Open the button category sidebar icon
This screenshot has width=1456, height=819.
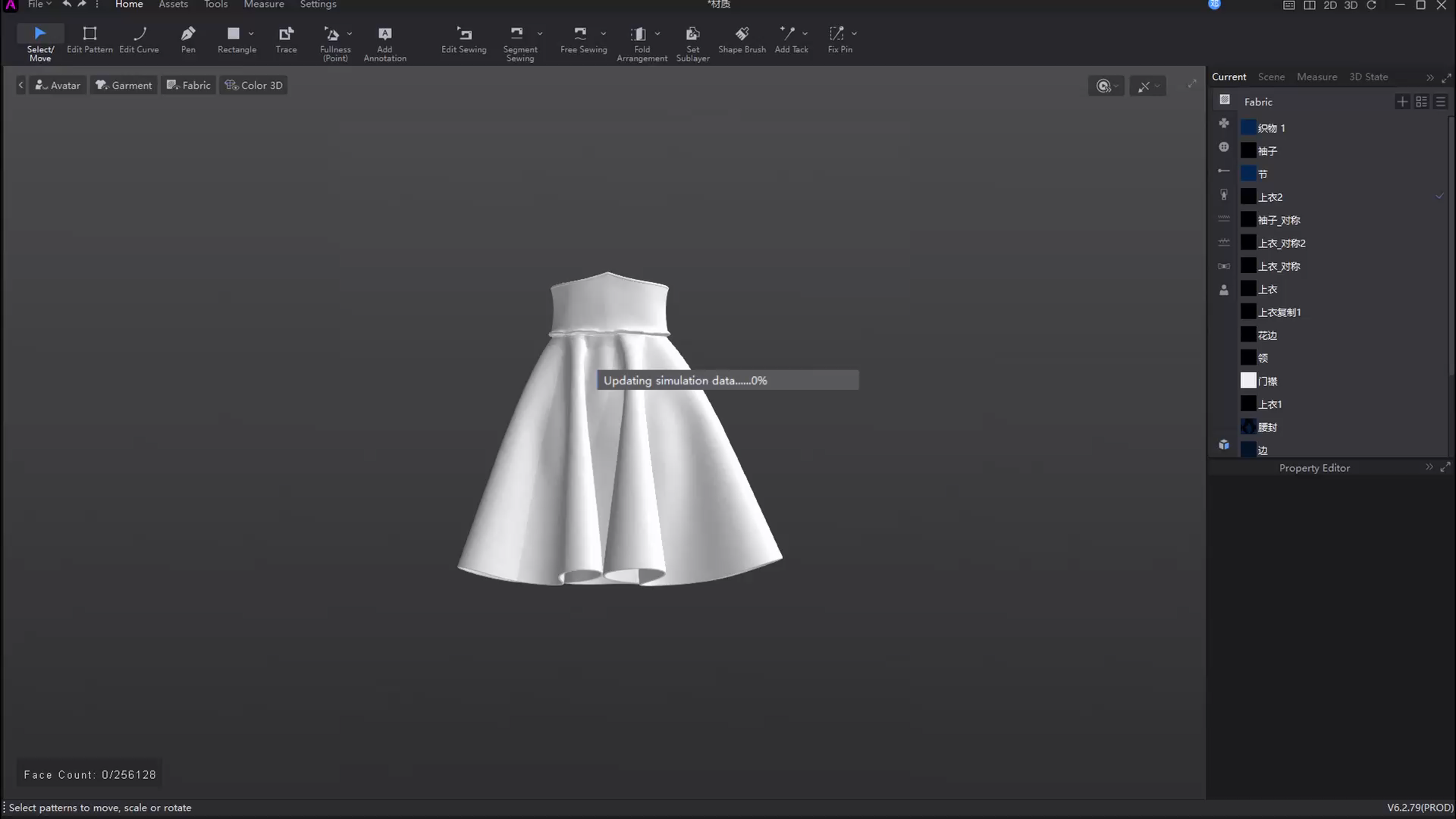click(x=1224, y=147)
